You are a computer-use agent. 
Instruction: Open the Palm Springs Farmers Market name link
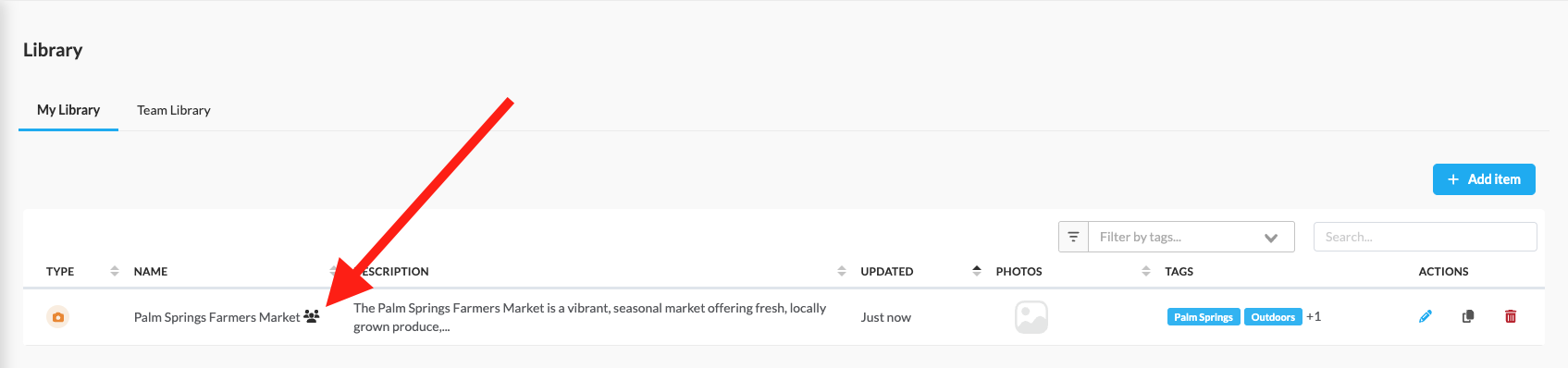click(x=216, y=317)
